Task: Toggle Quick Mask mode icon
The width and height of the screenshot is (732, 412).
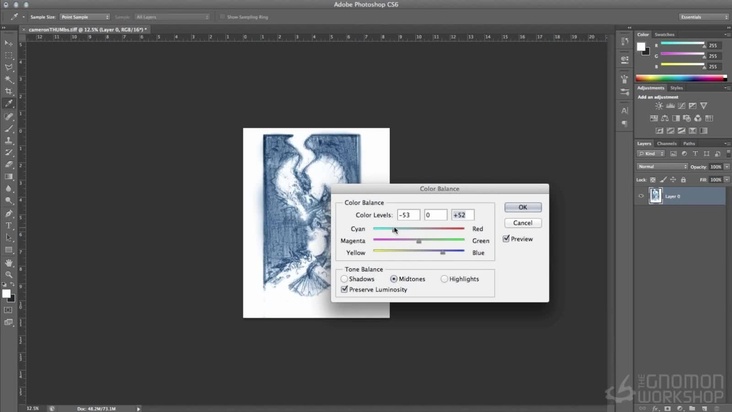Action: tap(8, 310)
